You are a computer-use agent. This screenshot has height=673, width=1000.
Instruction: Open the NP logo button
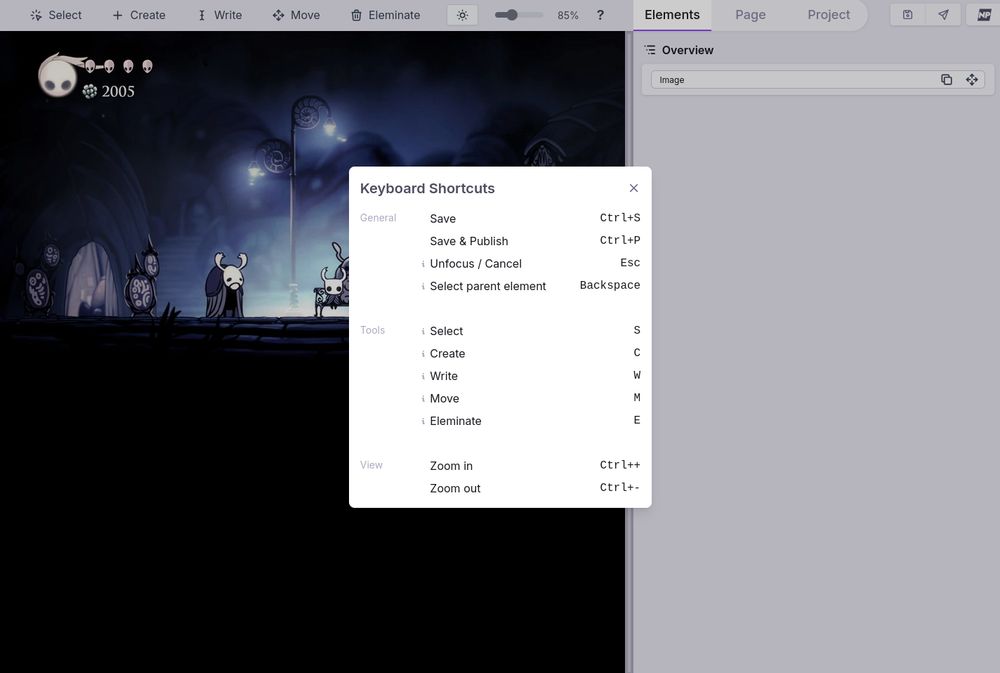pyautogui.click(x=984, y=15)
